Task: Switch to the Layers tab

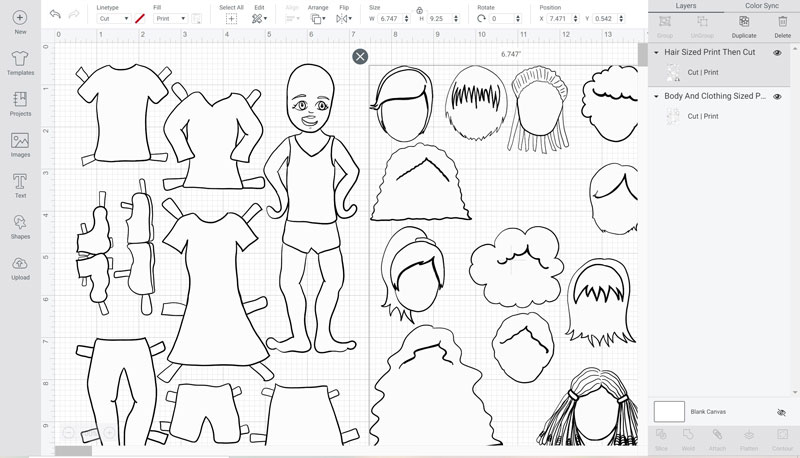Action: pos(686,6)
